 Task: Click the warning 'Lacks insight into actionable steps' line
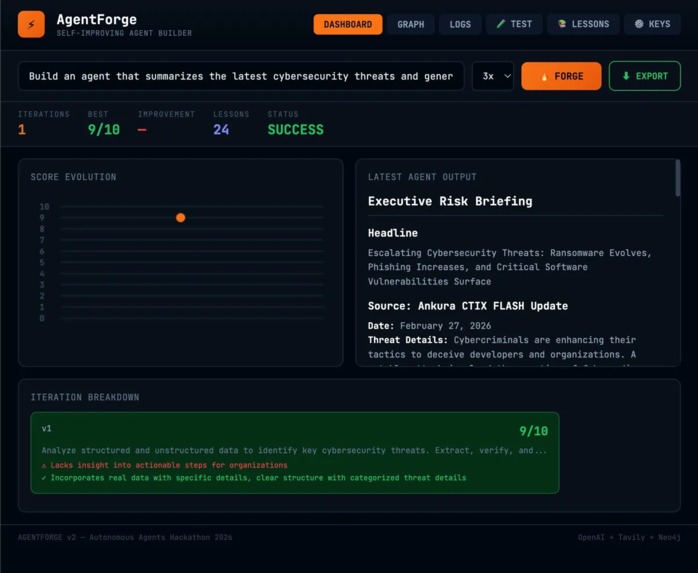[164, 465]
